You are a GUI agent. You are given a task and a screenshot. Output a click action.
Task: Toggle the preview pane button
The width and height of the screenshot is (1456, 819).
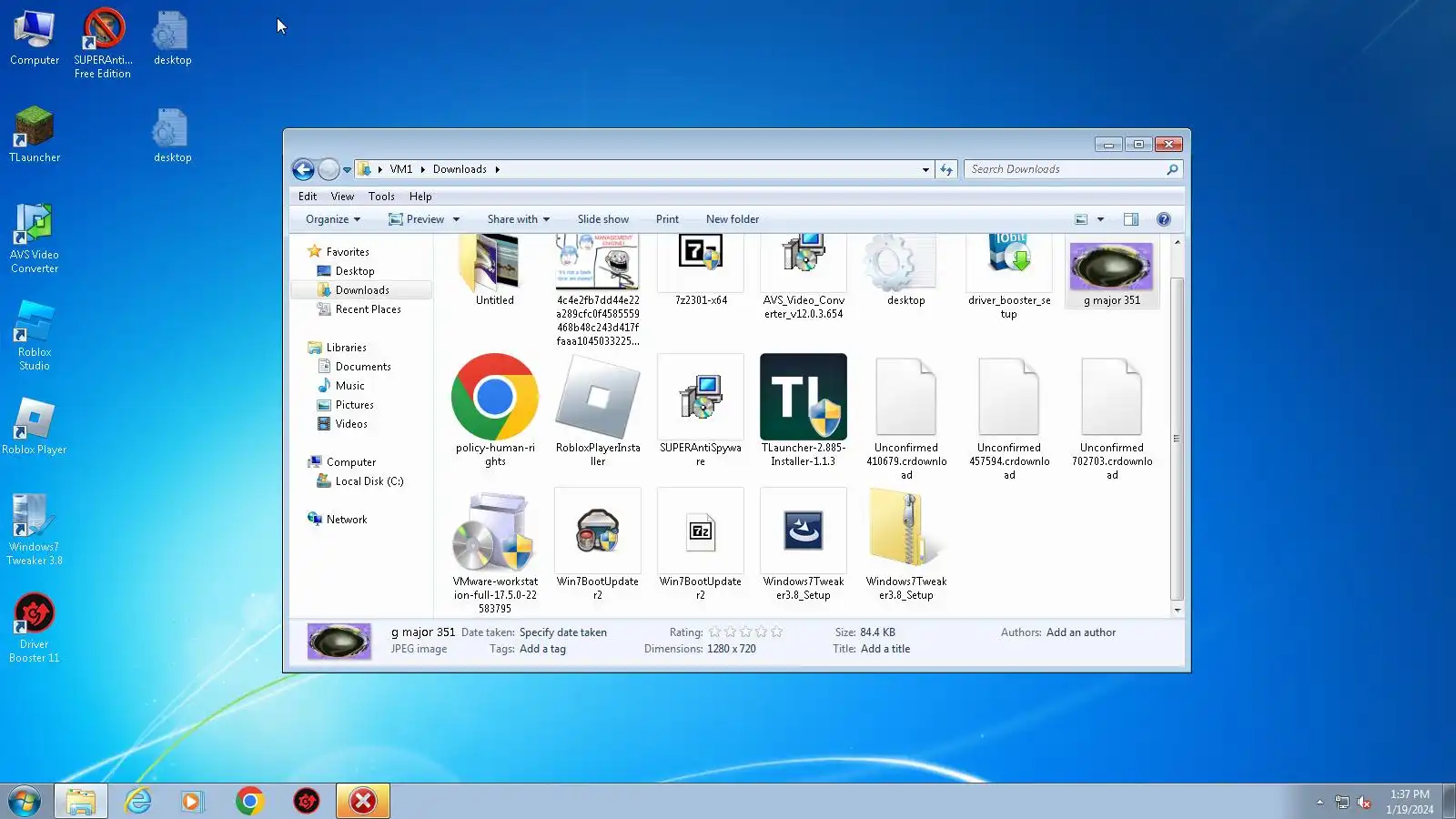[x=1131, y=219]
